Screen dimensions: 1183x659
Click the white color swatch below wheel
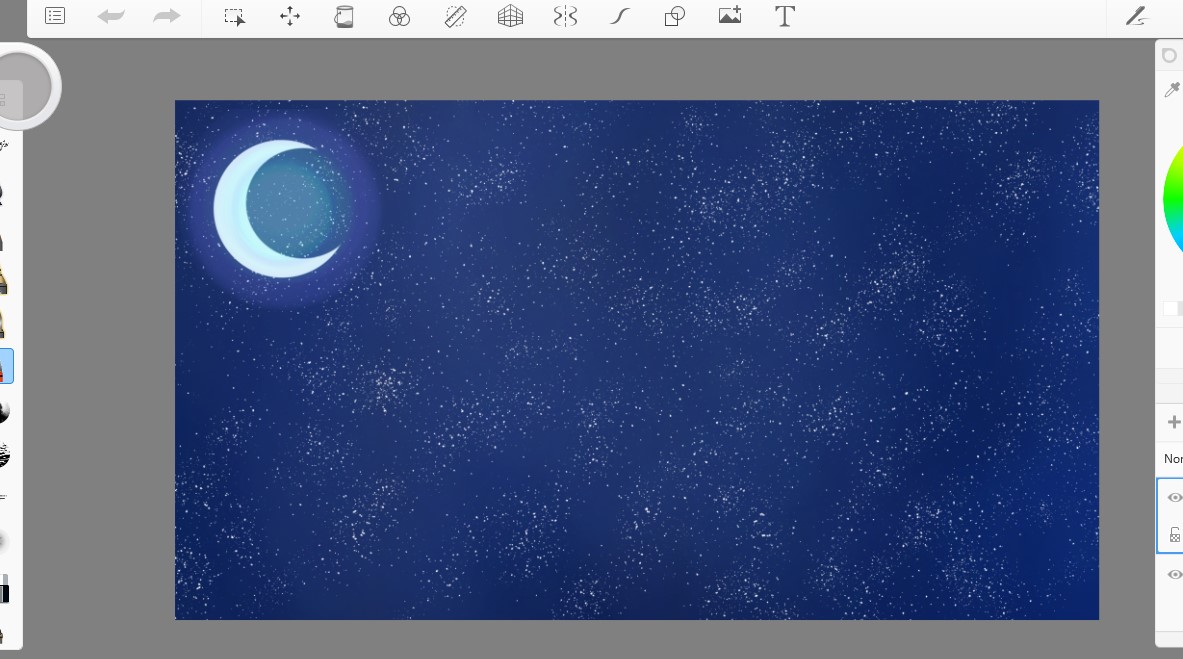coord(1170,308)
